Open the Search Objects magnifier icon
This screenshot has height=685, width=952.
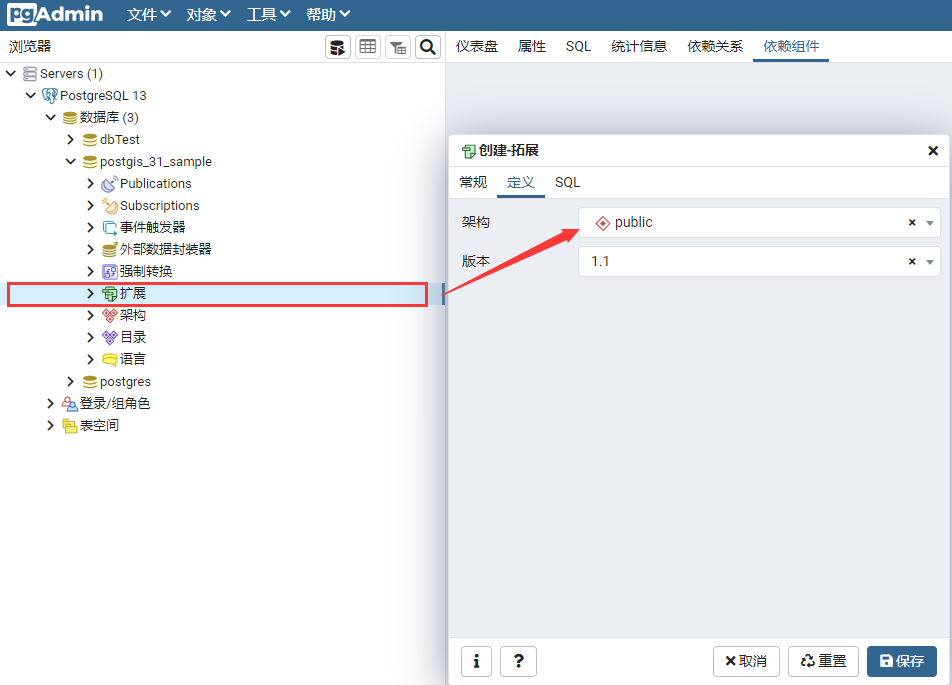point(427,46)
